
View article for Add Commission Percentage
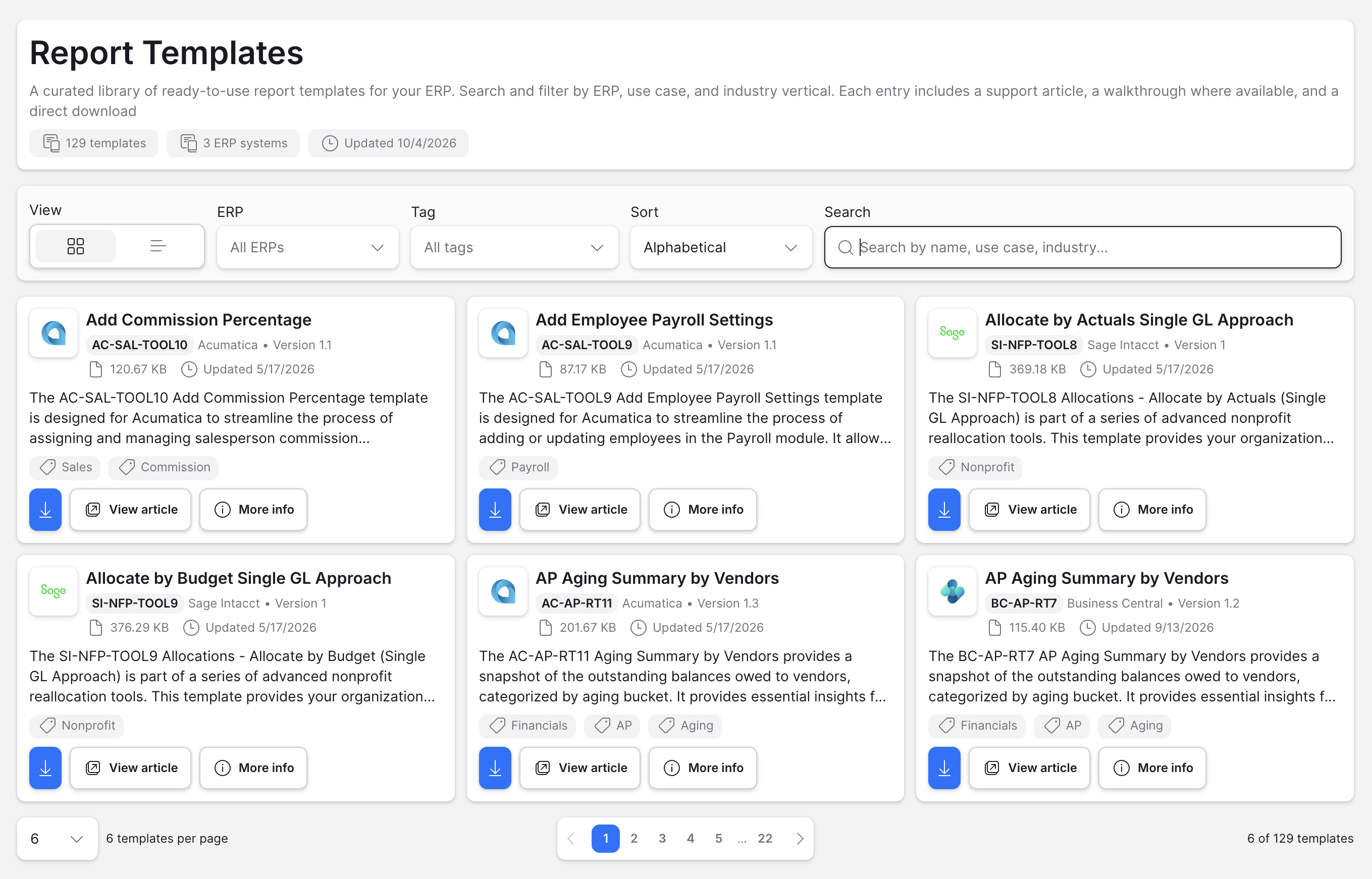pyautogui.click(x=131, y=509)
